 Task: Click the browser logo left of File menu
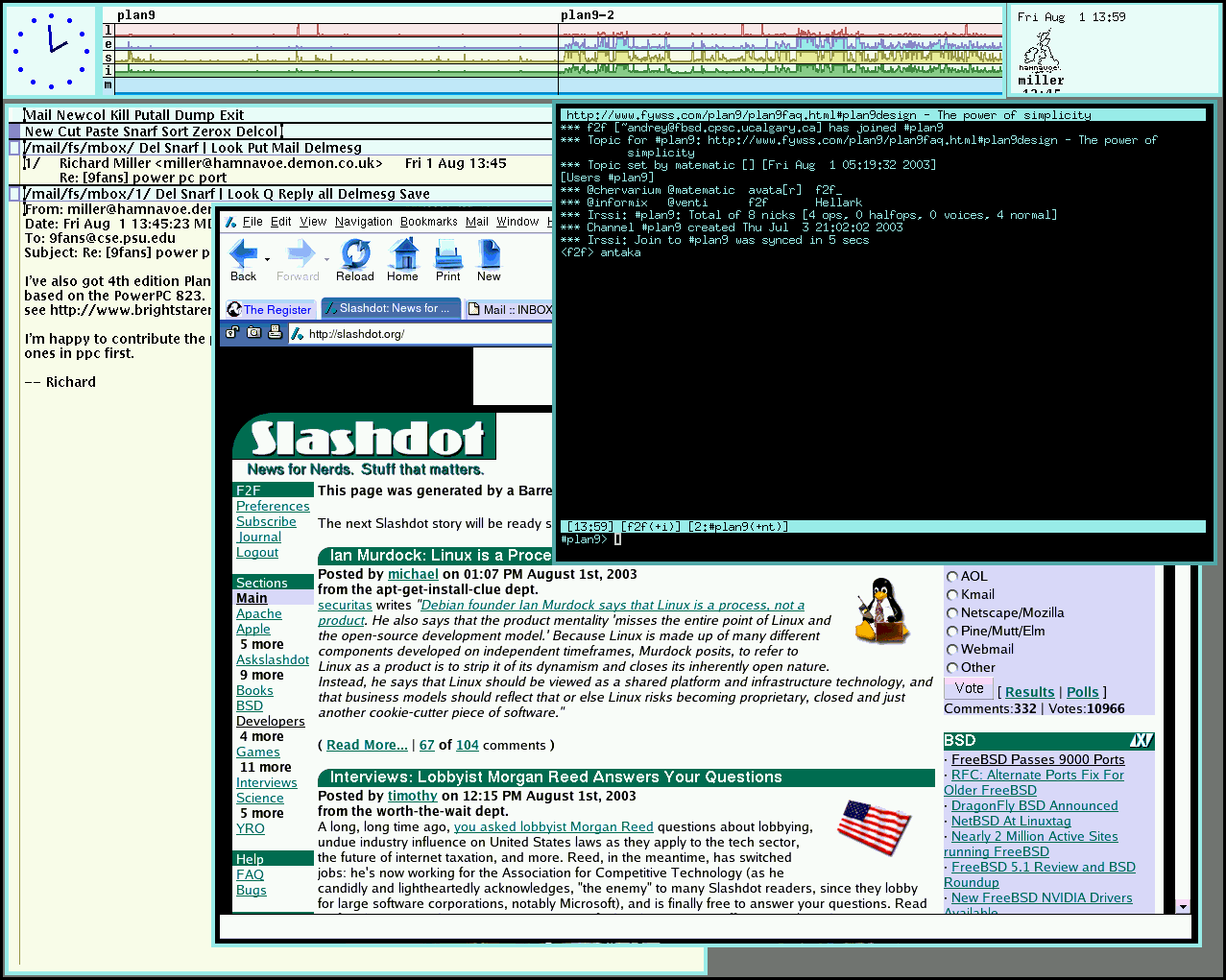coord(231,222)
